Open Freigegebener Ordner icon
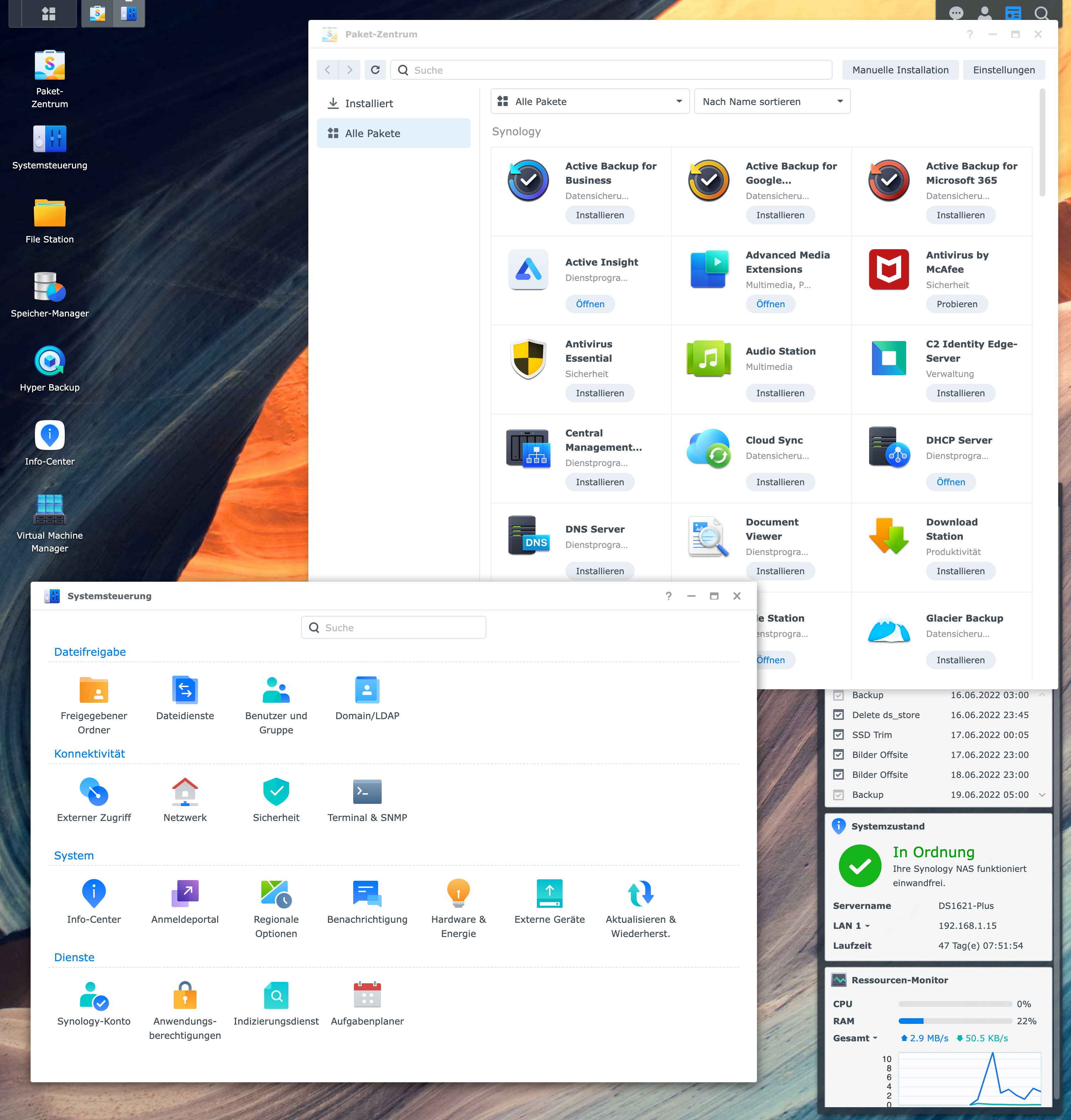1071x1120 pixels. [94, 690]
